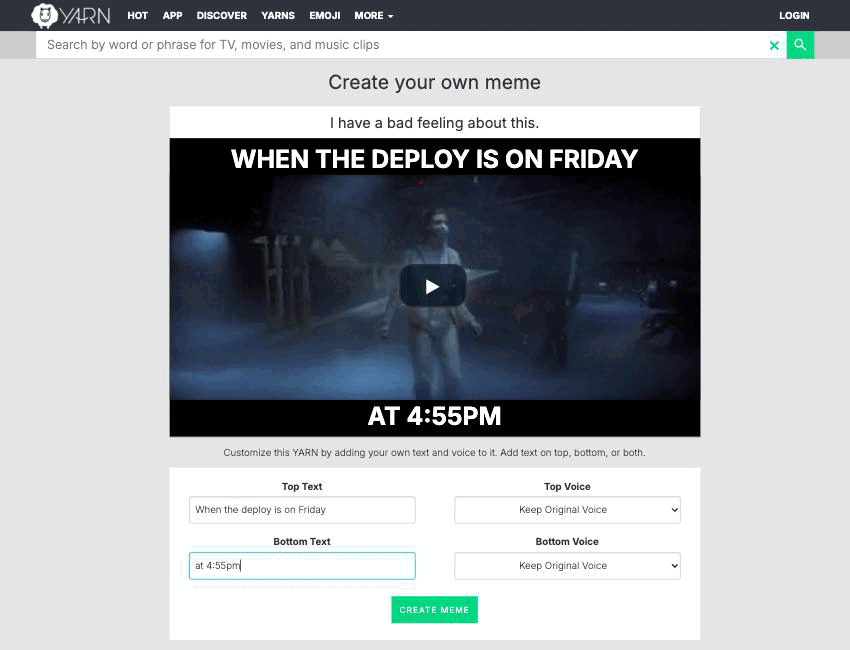Click the 'AT 4:55PM' bottom caption
This screenshot has width=850, height=650.
pos(434,416)
